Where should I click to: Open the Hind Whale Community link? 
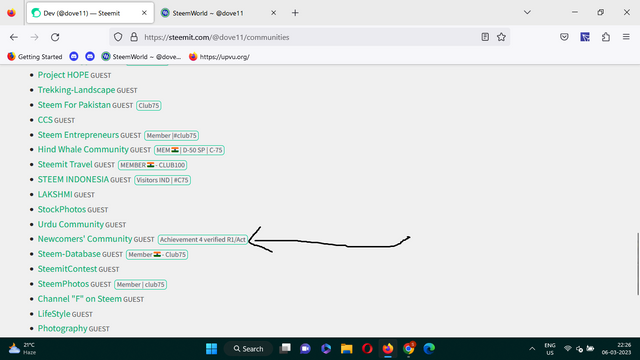(x=83, y=149)
